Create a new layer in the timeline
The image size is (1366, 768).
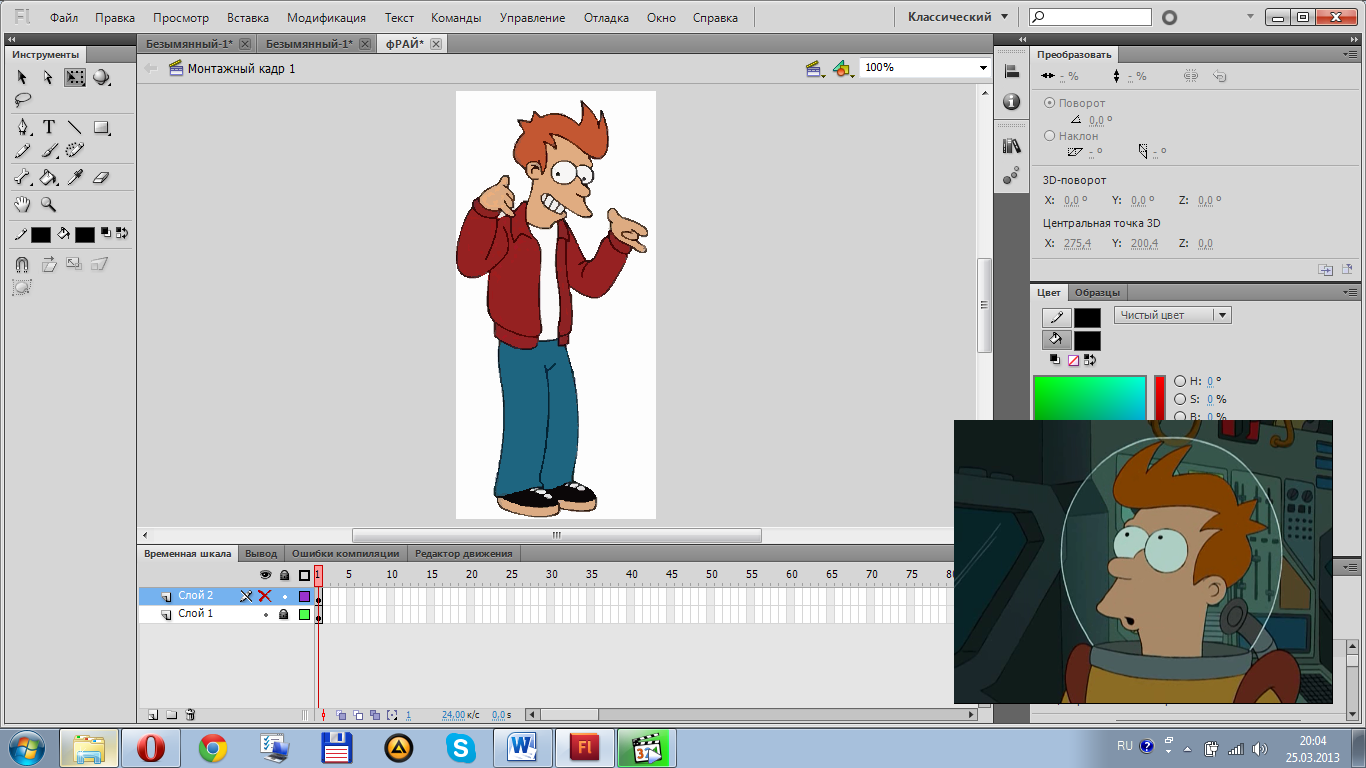click(153, 715)
